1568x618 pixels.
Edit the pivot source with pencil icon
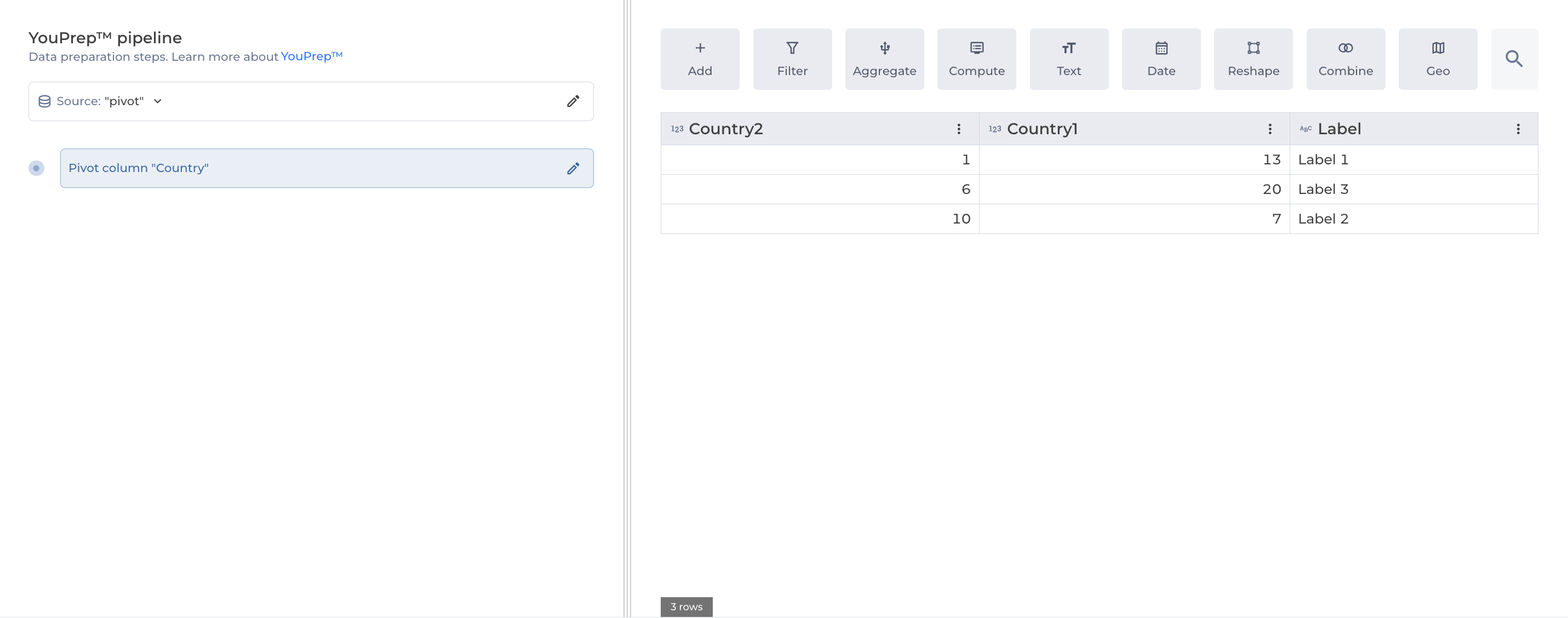[x=573, y=101]
